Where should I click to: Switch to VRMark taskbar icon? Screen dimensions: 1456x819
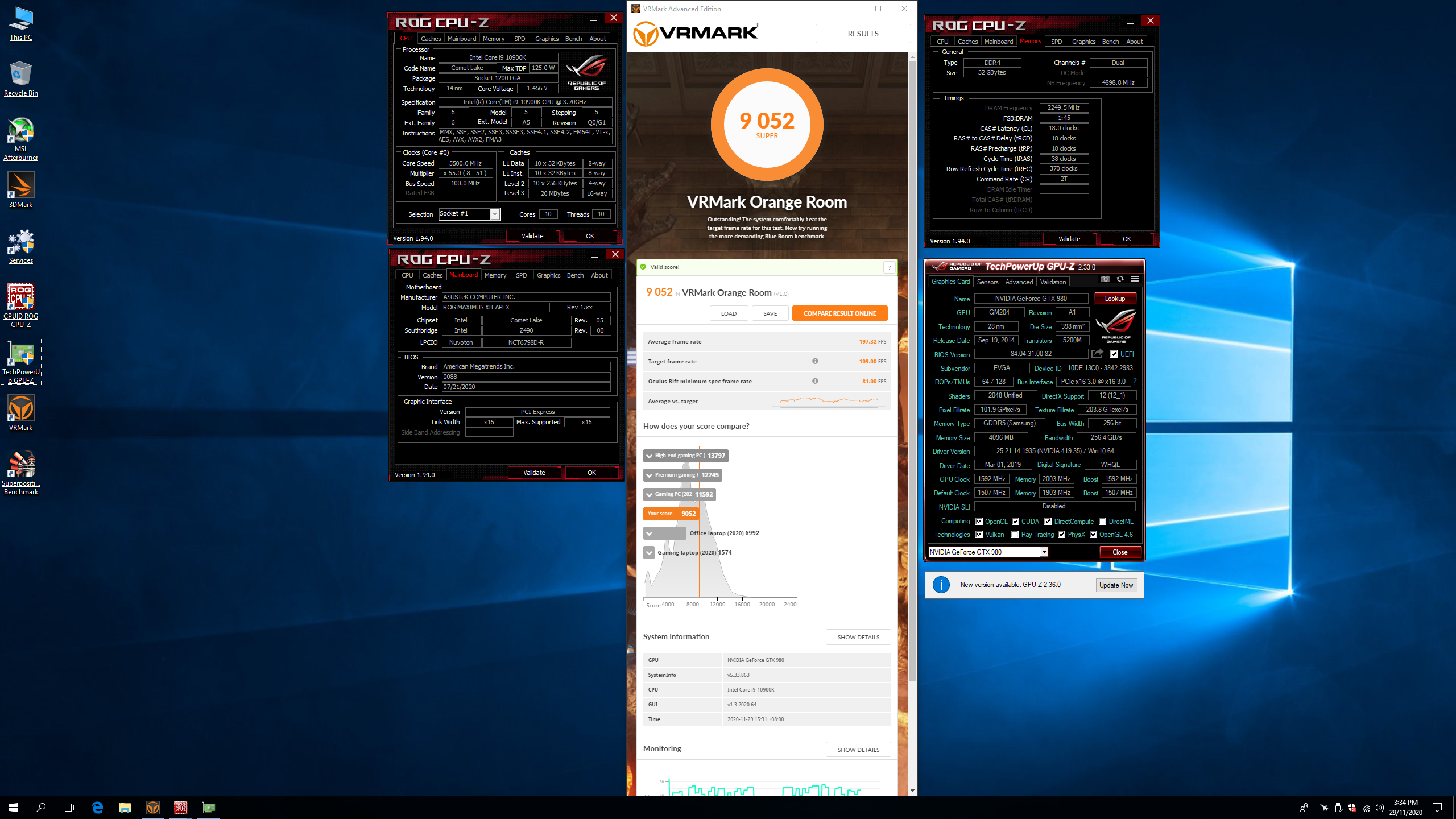[x=152, y=808]
